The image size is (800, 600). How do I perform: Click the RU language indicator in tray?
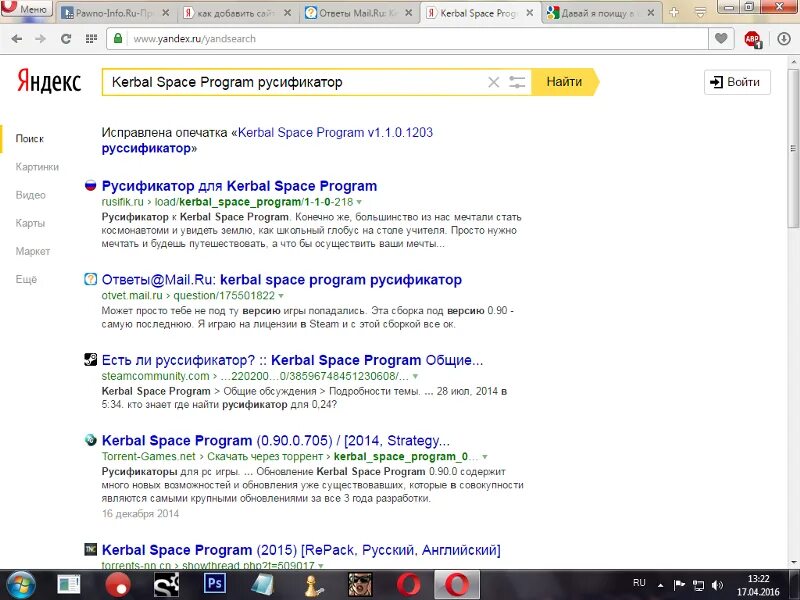[639, 583]
